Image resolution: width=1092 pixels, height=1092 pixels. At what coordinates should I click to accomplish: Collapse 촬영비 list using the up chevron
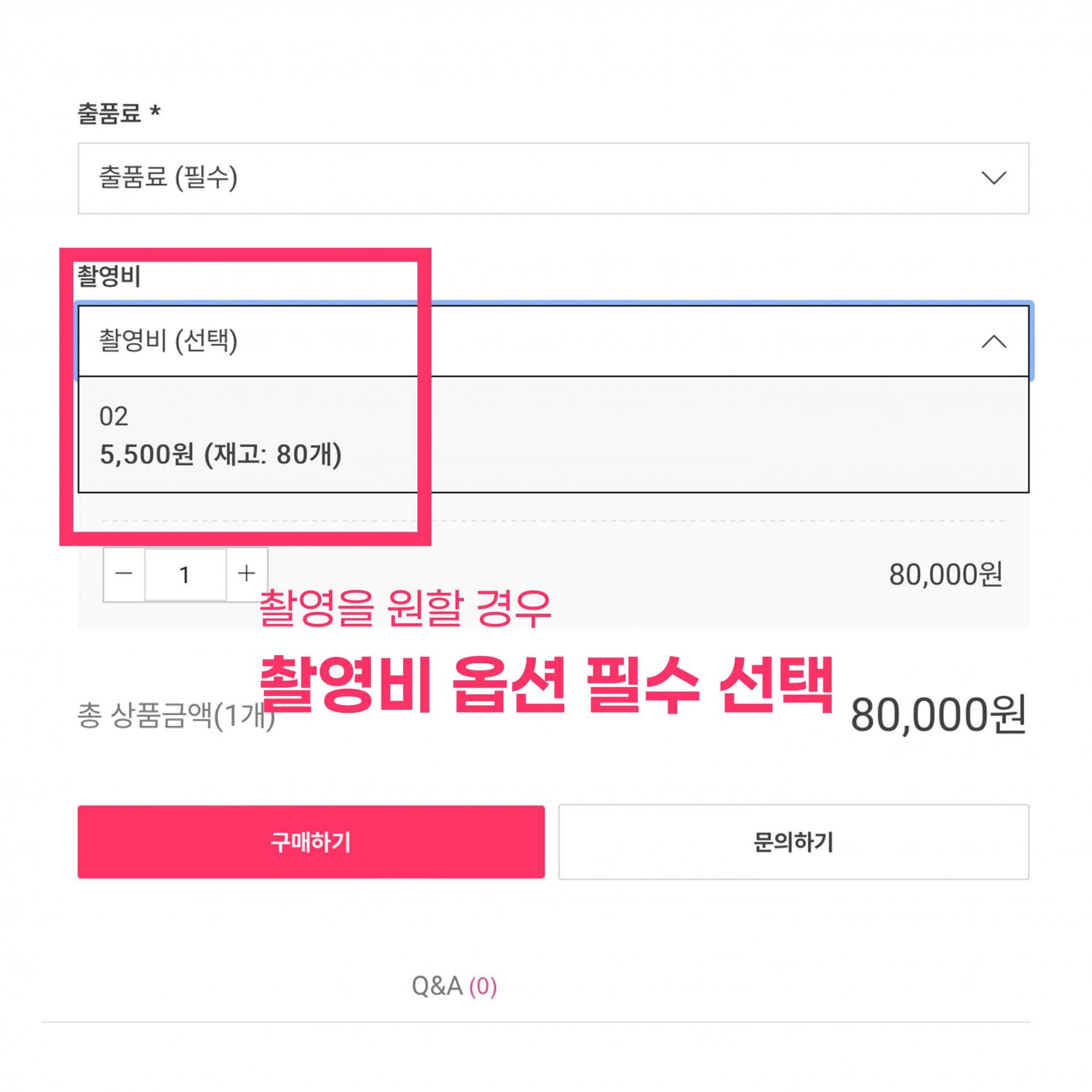pyautogui.click(x=994, y=342)
